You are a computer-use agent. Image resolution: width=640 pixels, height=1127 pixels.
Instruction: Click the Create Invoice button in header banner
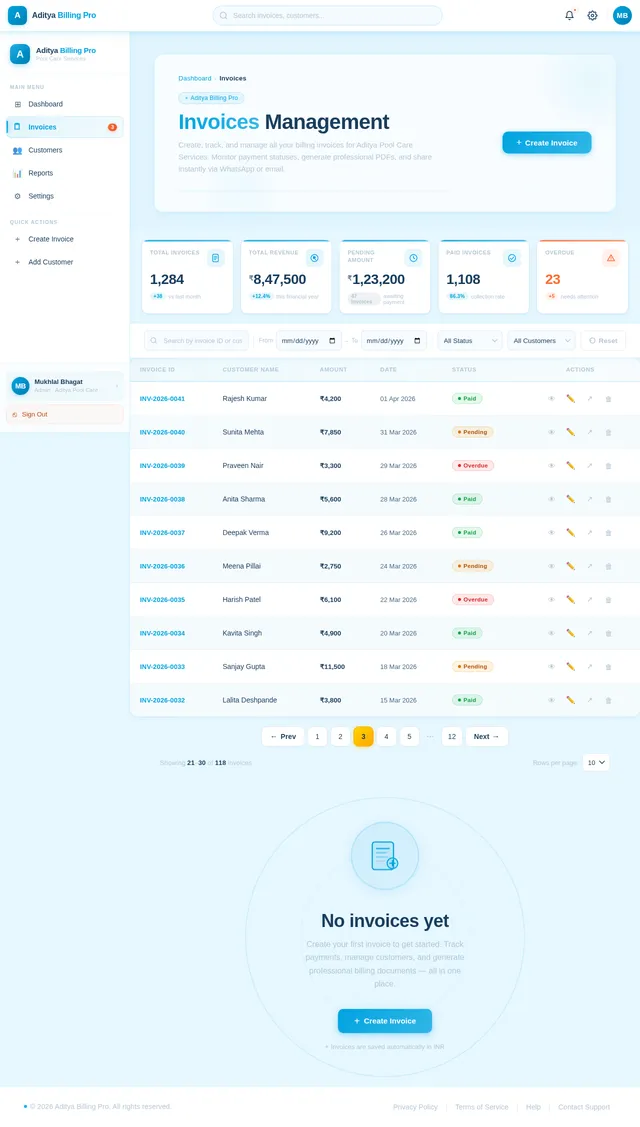click(x=547, y=143)
